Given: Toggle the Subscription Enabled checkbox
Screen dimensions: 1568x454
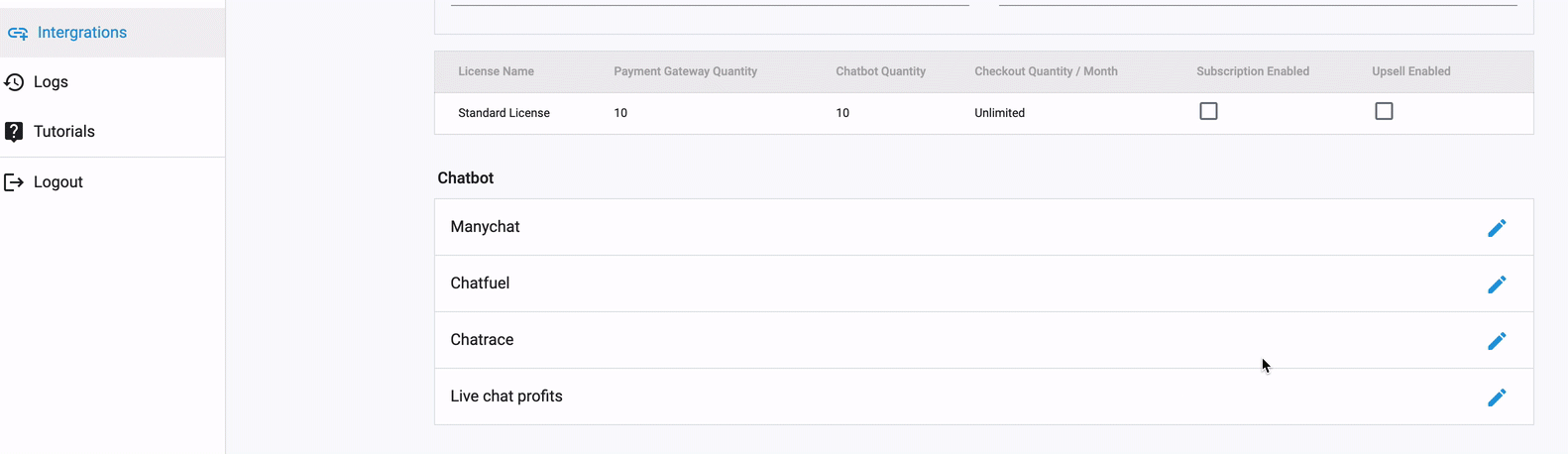Looking at the screenshot, I should pyautogui.click(x=1208, y=111).
